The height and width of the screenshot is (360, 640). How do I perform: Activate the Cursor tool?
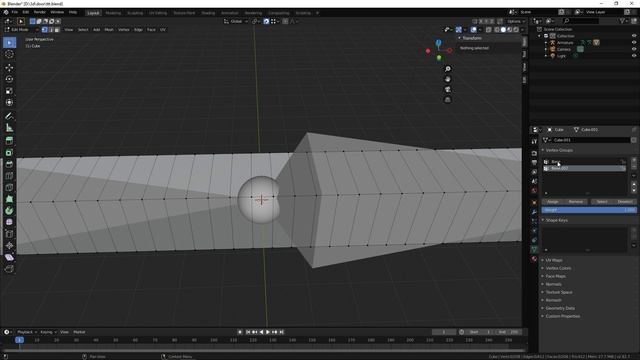click(x=9, y=54)
